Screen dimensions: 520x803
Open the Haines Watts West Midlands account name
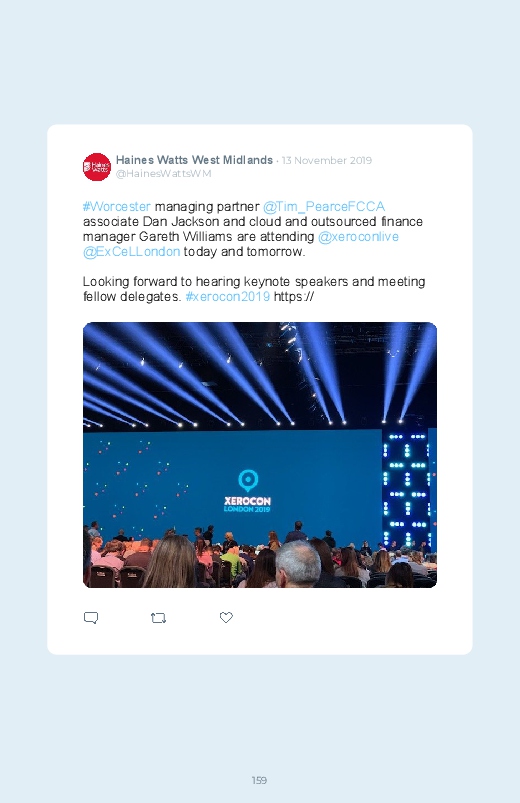(194, 160)
